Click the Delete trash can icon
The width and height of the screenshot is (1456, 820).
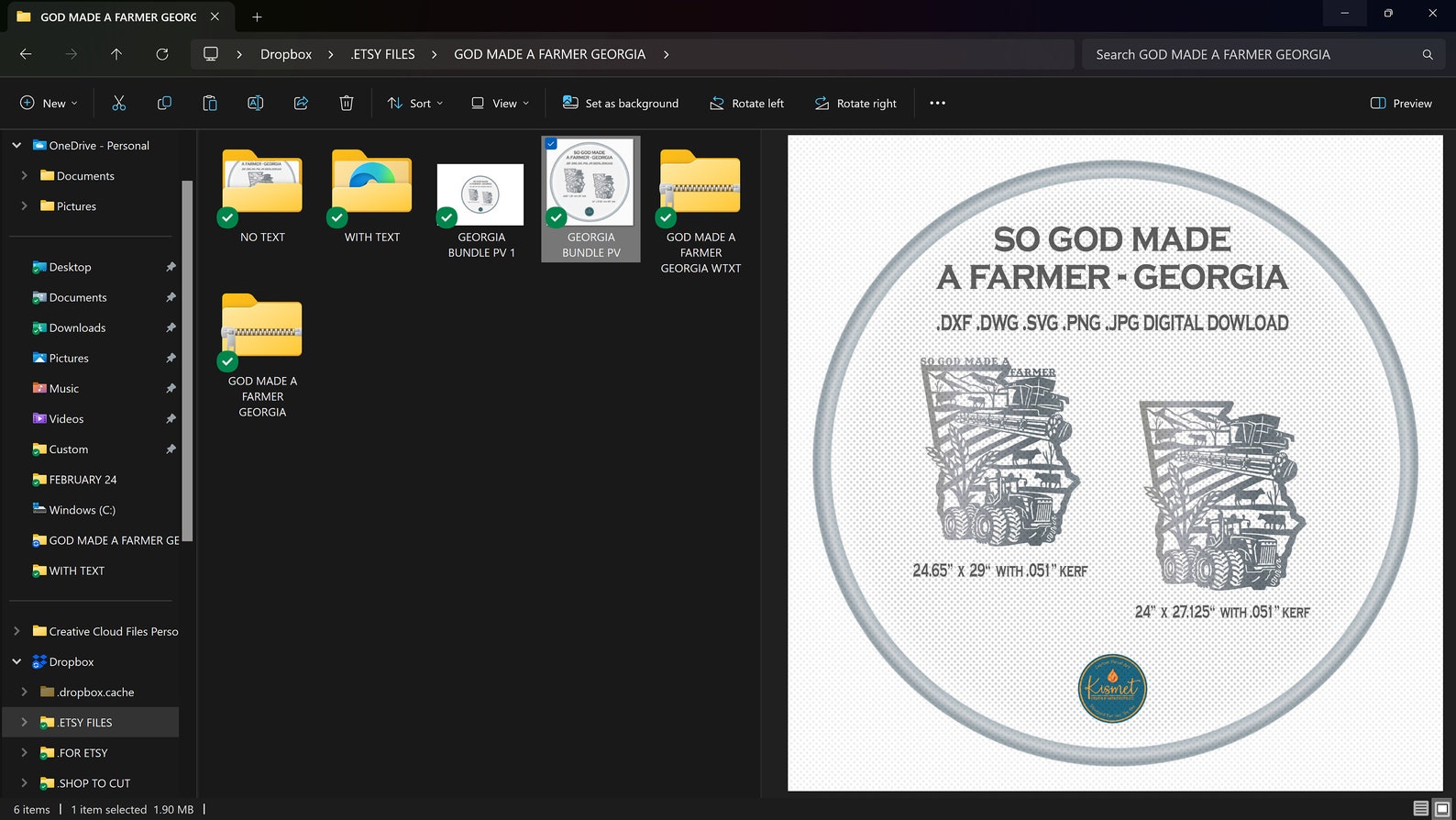click(x=347, y=104)
